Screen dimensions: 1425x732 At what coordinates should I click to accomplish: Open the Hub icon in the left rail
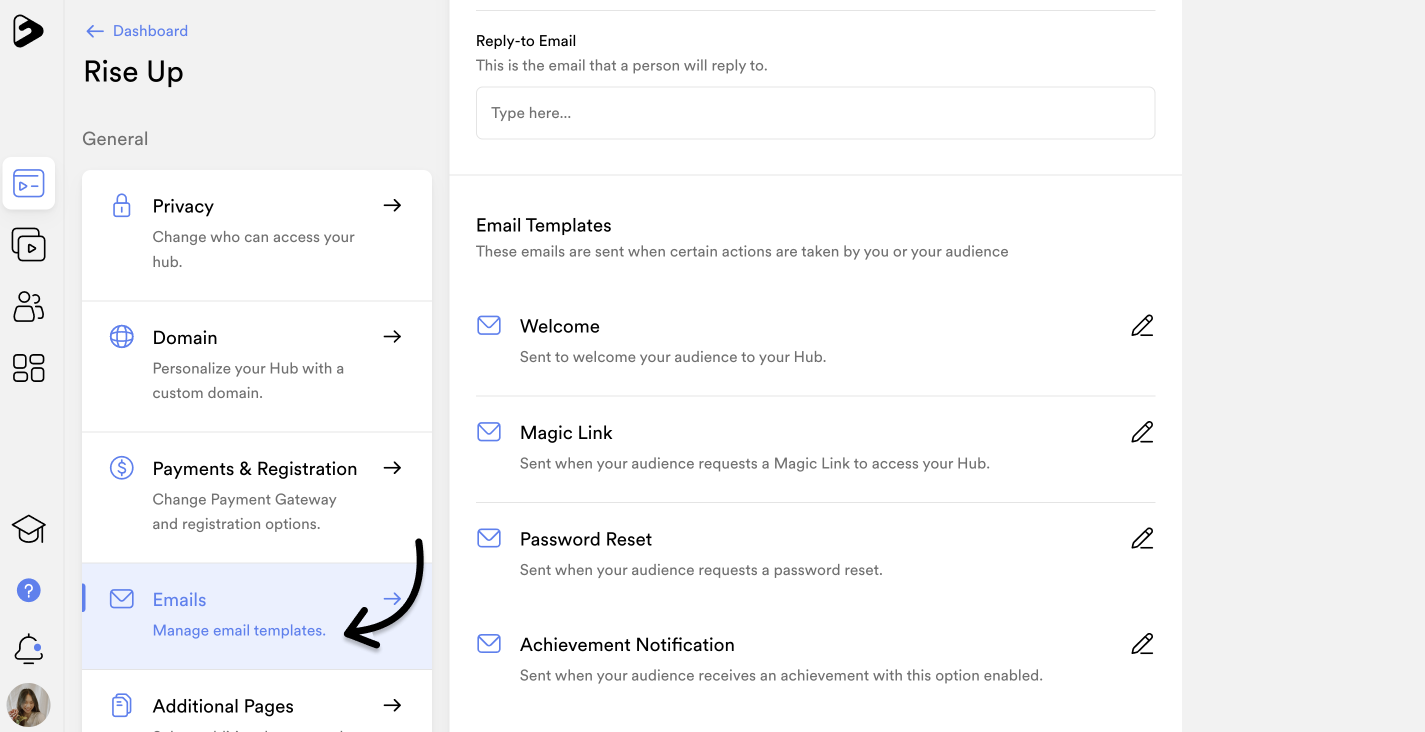29,184
